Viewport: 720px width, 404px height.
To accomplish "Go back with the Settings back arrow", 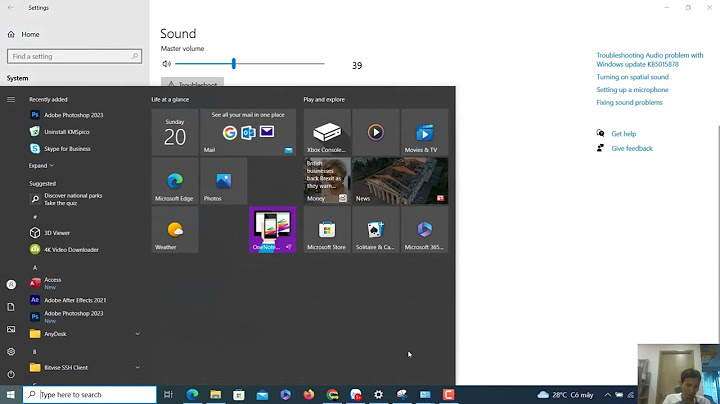I will [x=11, y=8].
